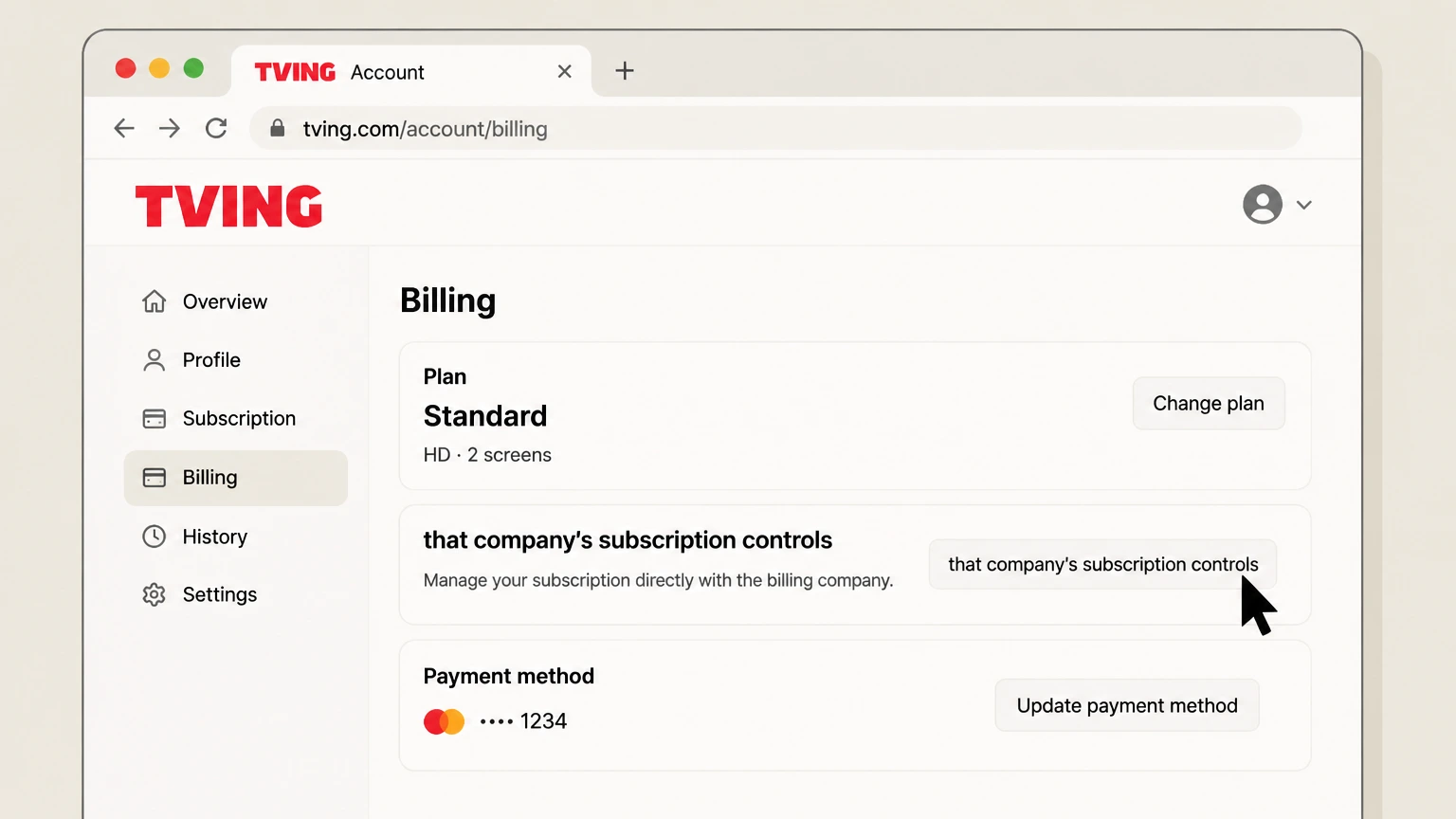Click the card number ending 1234

[x=523, y=721]
